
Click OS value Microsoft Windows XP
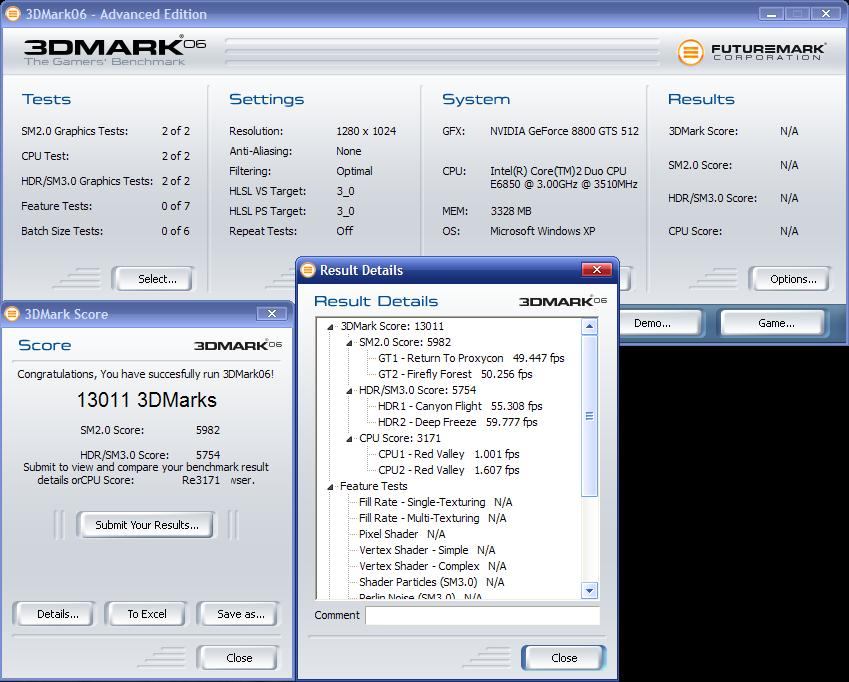(543, 231)
